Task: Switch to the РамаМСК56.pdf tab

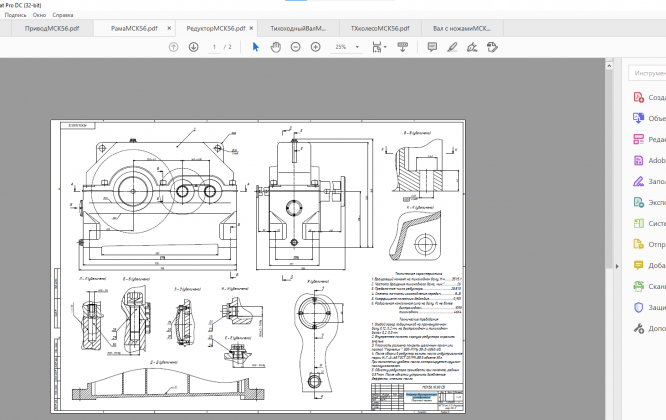Action: (134, 29)
